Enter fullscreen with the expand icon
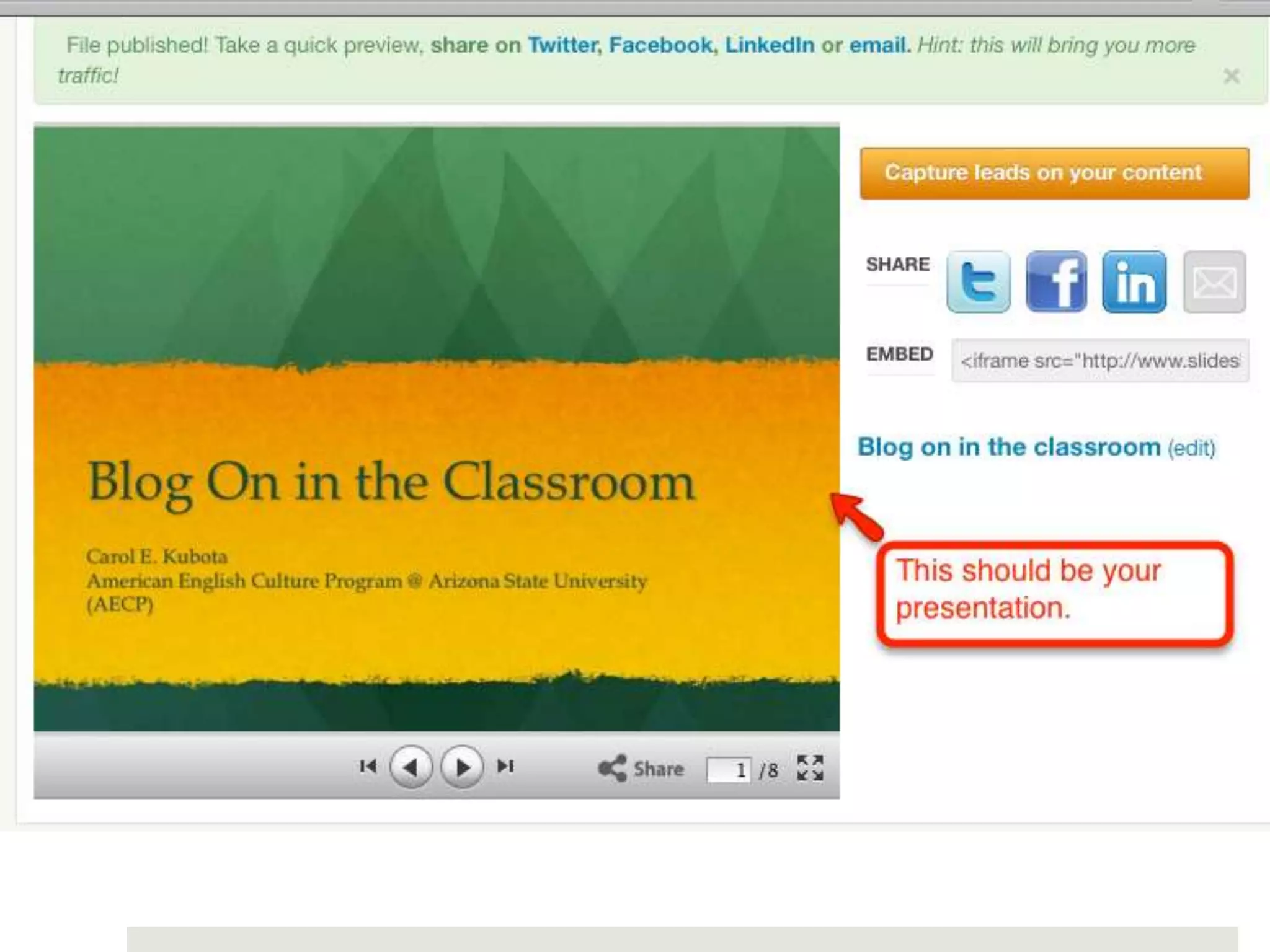This screenshot has width=1270, height=952. tap(810, 768)
